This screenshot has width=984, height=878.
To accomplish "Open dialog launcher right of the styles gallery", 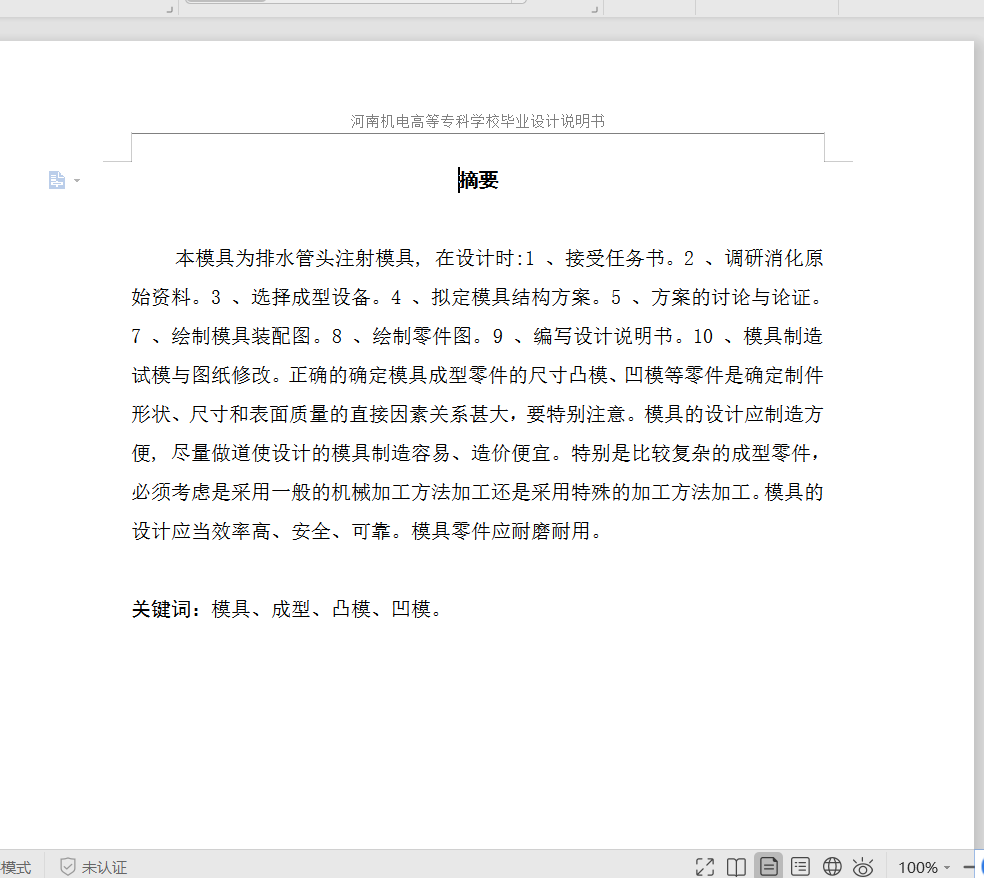I will (x=594, y=9).
